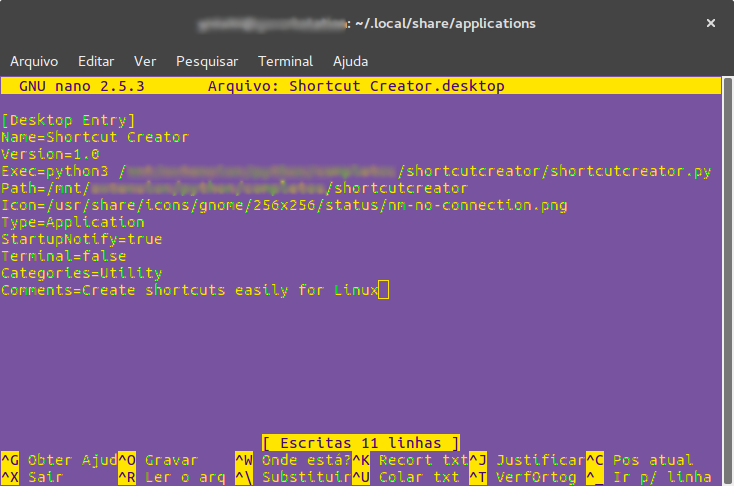The width and height of the screenshot is (734, 486).
Task: Click the ^_ Ir p/ linha shortcut
Action: coord(649,477)
